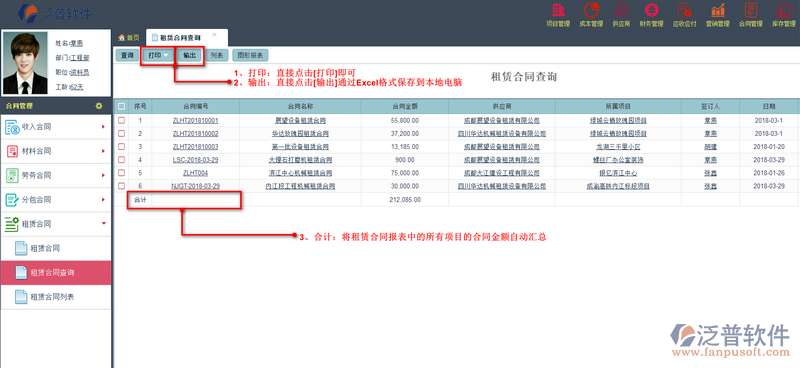Open the 合同管理 top icon
This screenshot has width=800, height=368.
751,11
